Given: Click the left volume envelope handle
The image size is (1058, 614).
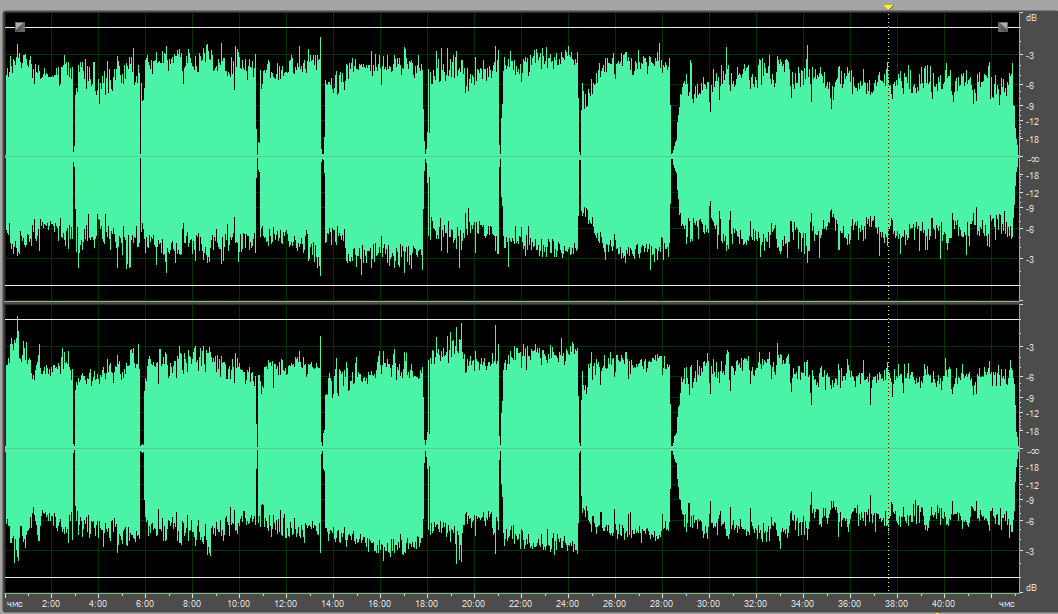Looking at the screenshot, I should [20, 27].
